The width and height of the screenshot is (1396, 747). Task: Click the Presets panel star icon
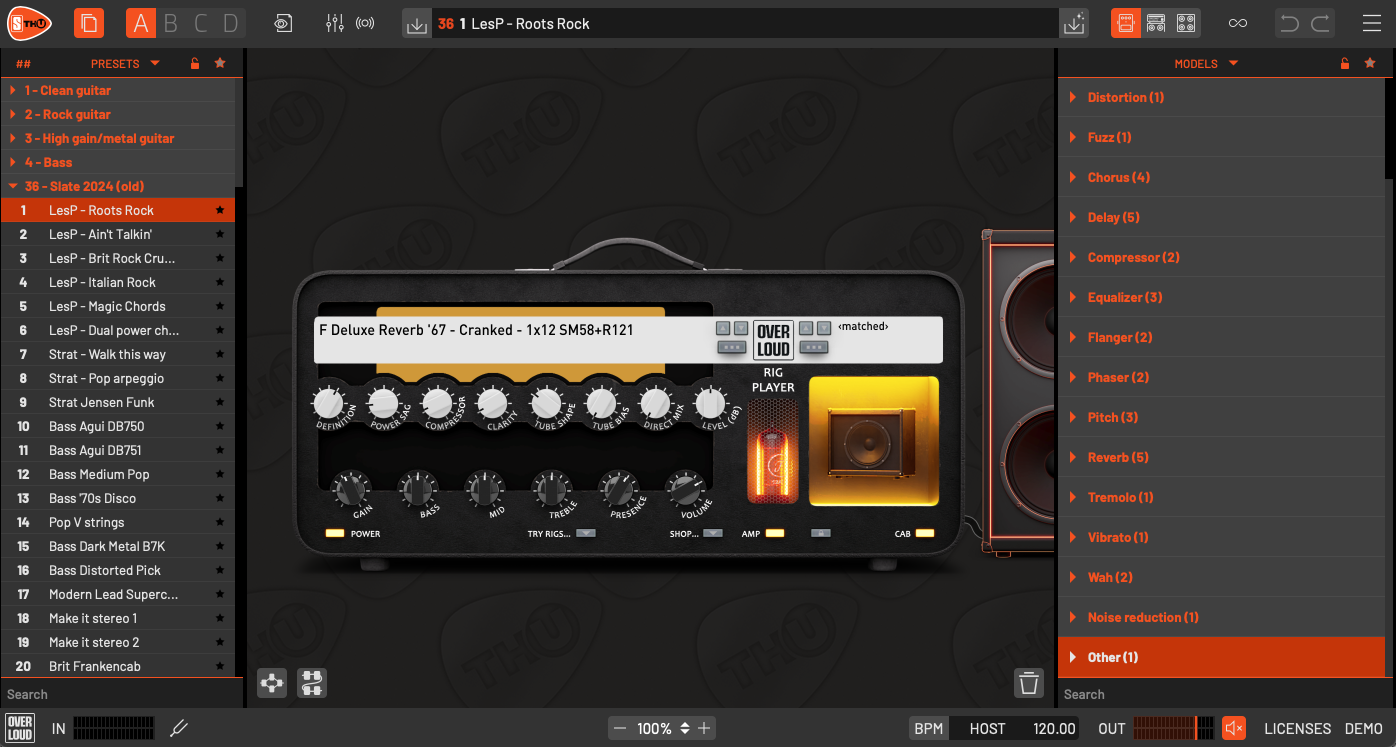click(x=220, y=63)
